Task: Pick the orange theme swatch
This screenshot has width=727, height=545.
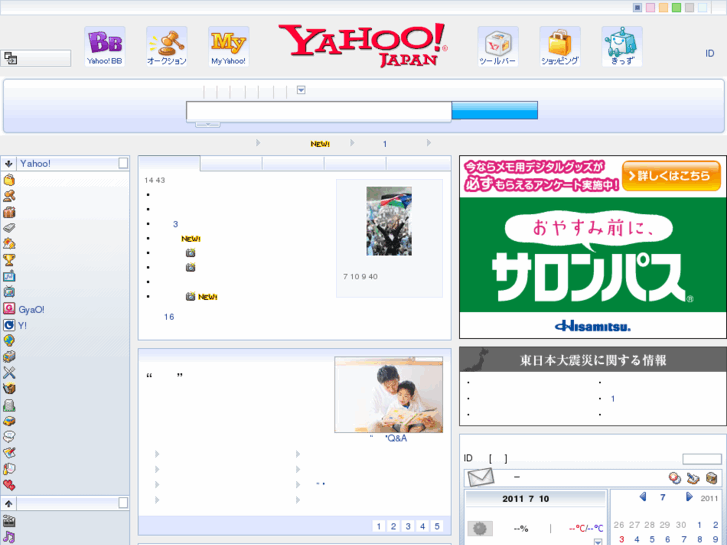Action: [x=663, y=7]
